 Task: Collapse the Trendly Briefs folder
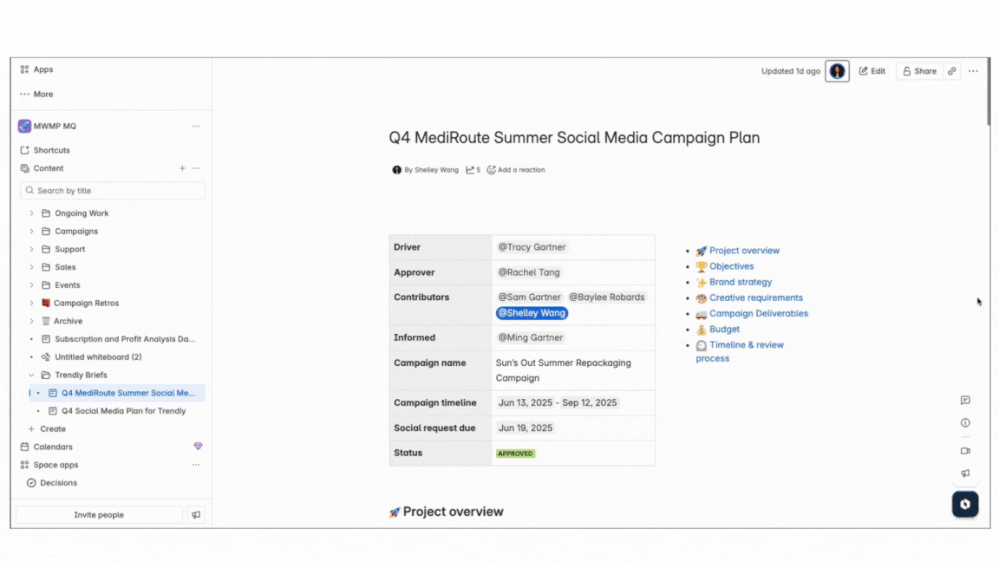click(31, 375)
